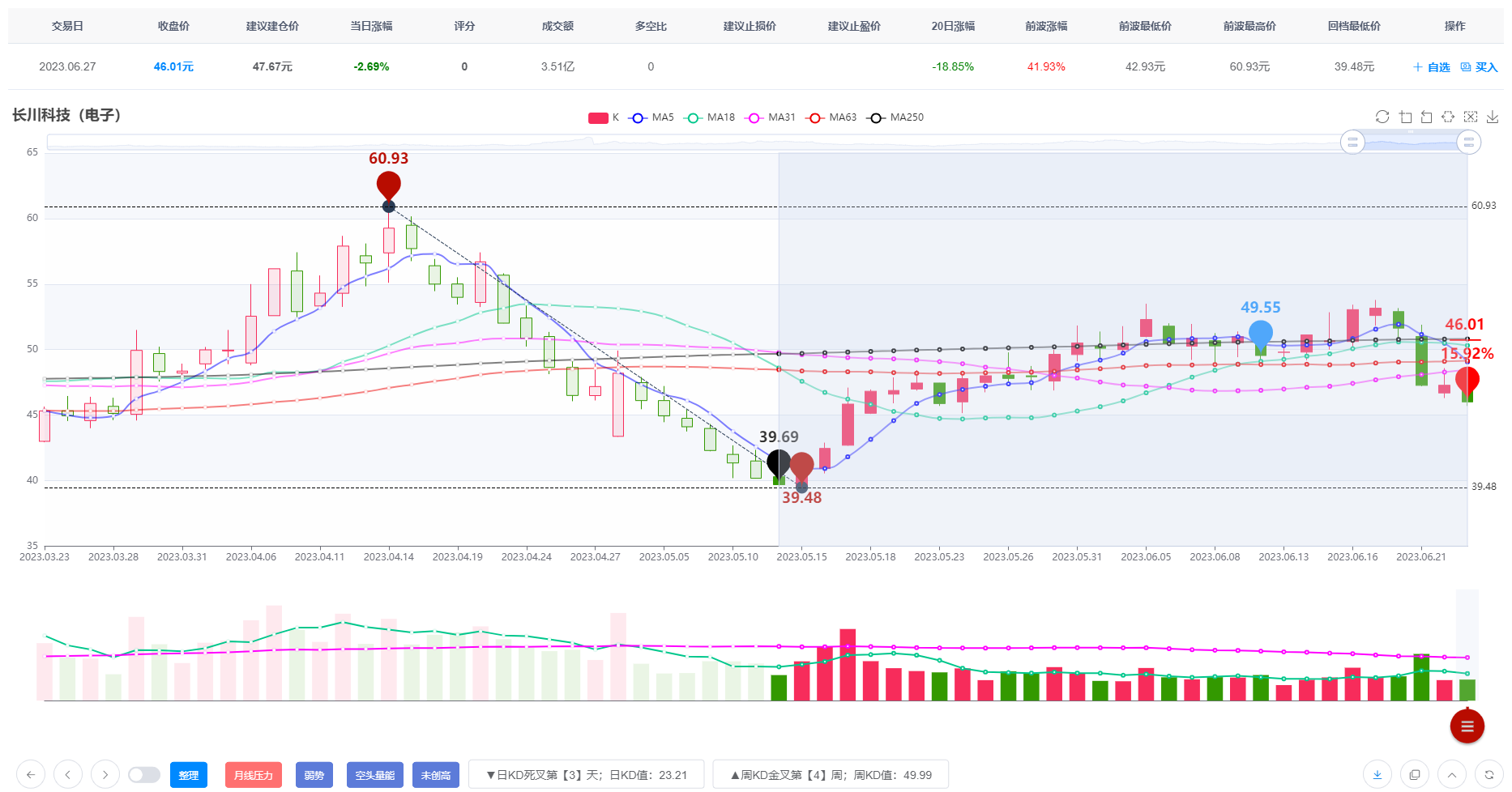Screen dimensions: 1512x792
Task: Click the 评分 column header
Action: [464, 26]
